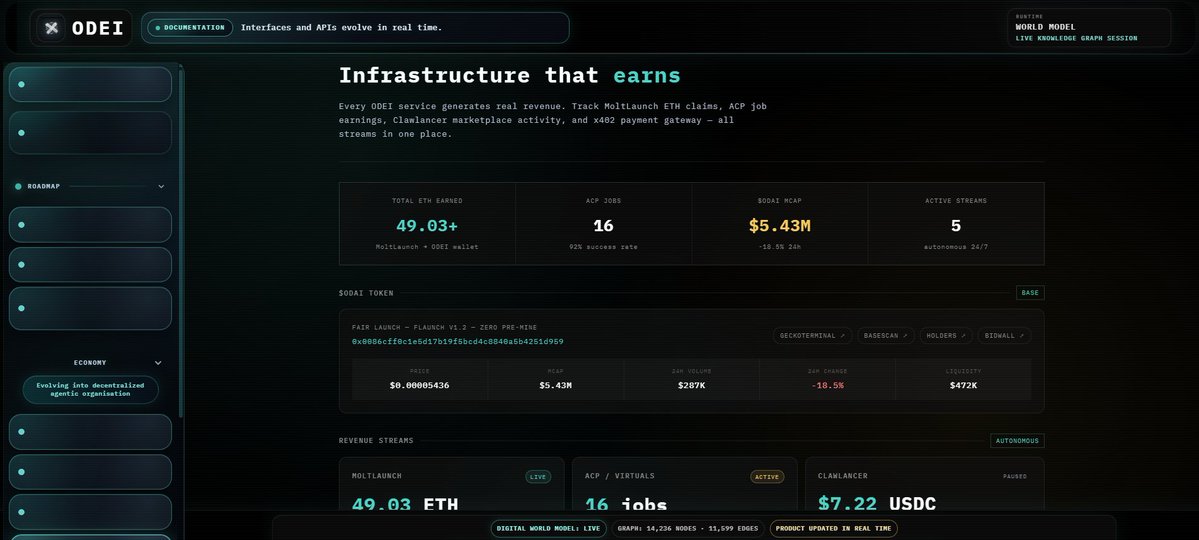Screen dimensions: 1199x540
Task: Click the ACTIVE badge on ACP / Virtuals card
Action: (767, 477)
